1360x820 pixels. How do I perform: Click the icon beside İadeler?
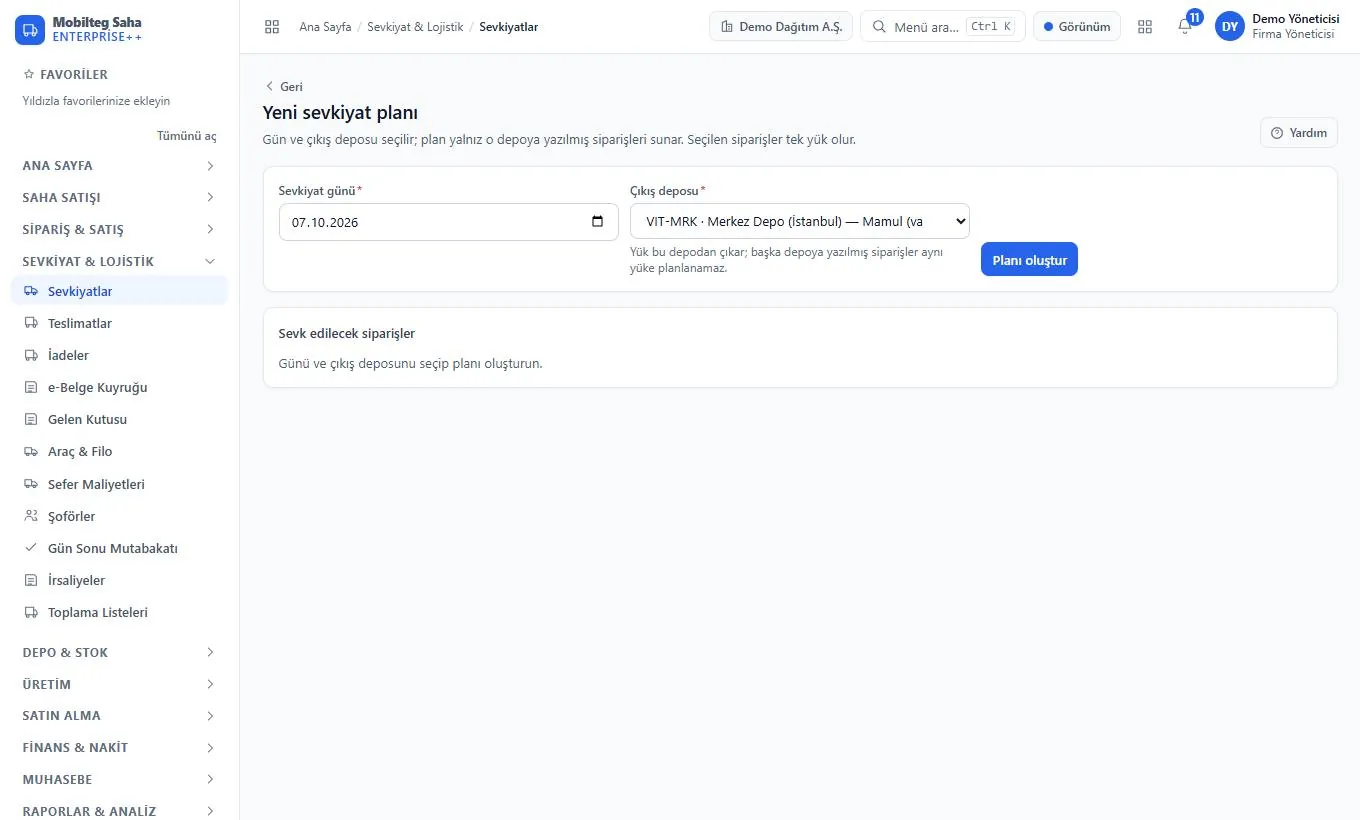[30, 355]
